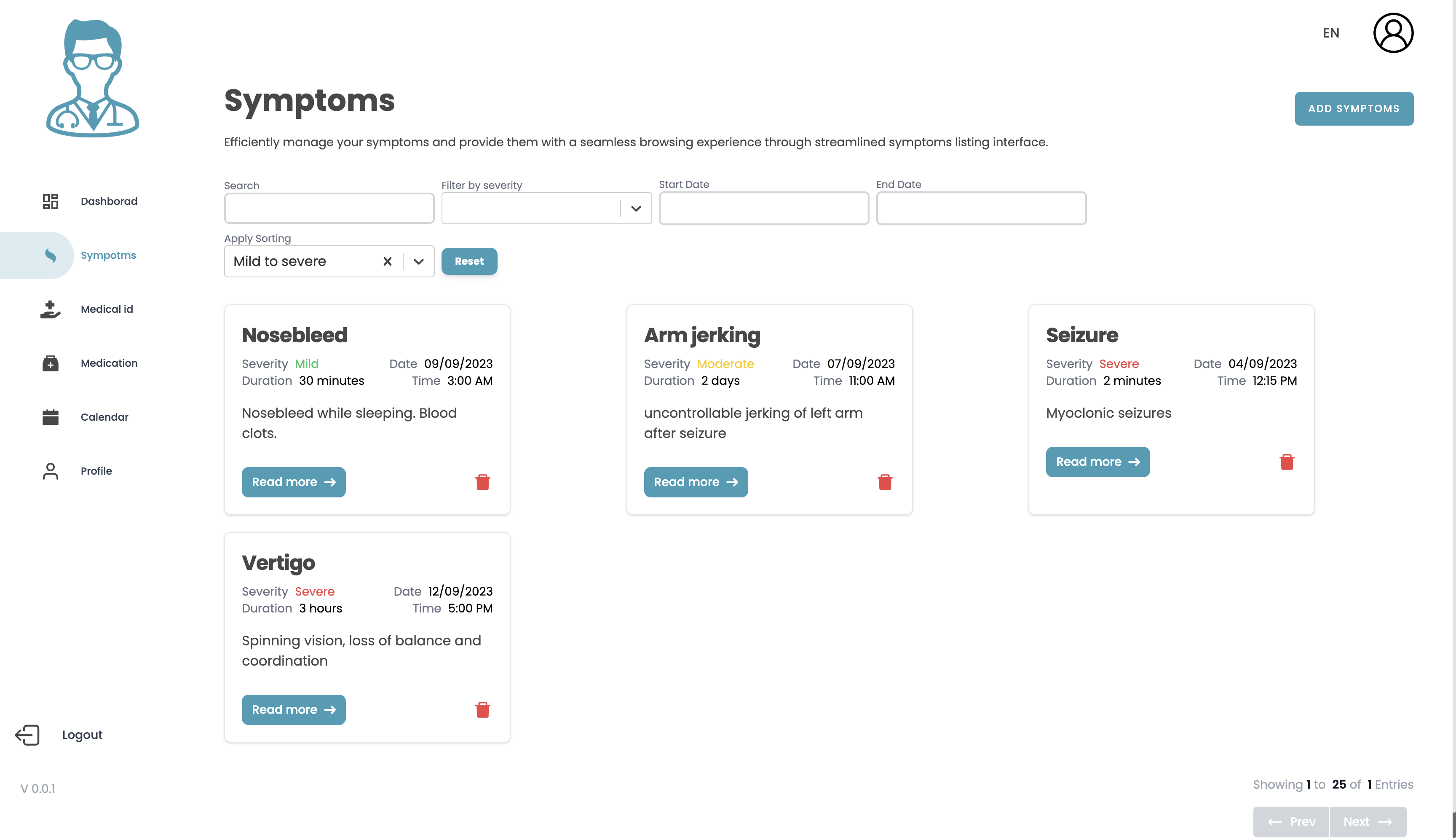This screenshot has width=1456, height=838.
Task: Expand the Apply Sorting dropdown
Action: pos(418,261)
